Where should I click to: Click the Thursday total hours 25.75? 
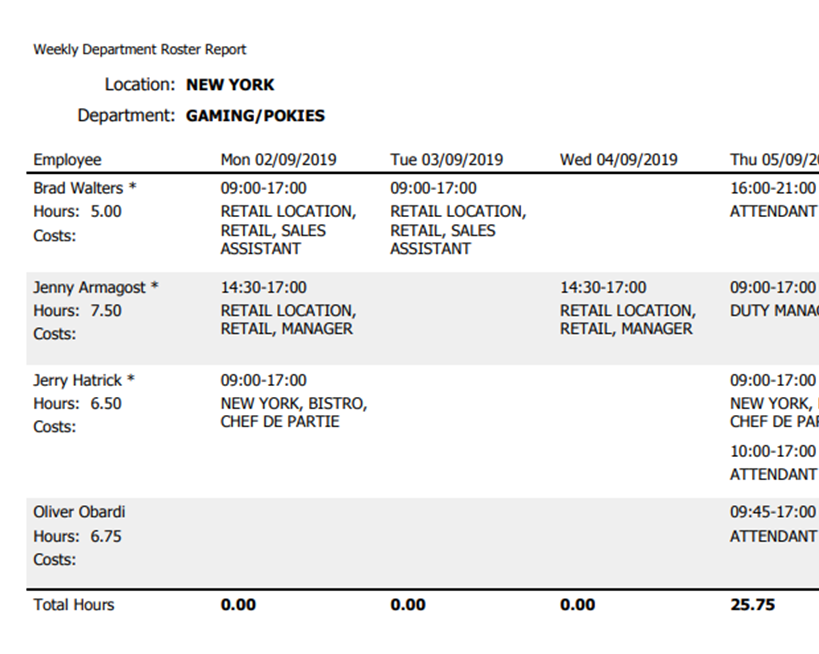click(x=752, y=605)
